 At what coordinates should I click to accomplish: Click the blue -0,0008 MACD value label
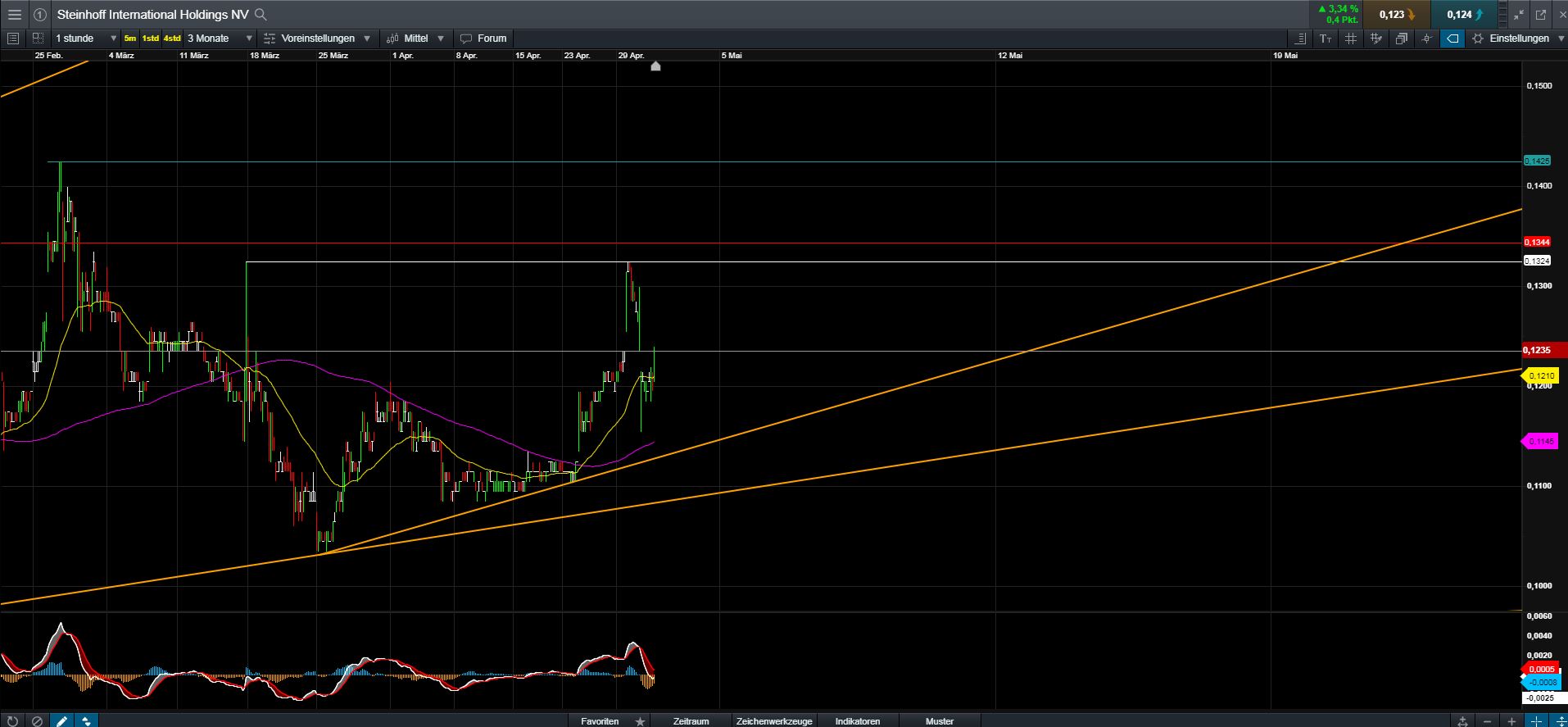1539,682
